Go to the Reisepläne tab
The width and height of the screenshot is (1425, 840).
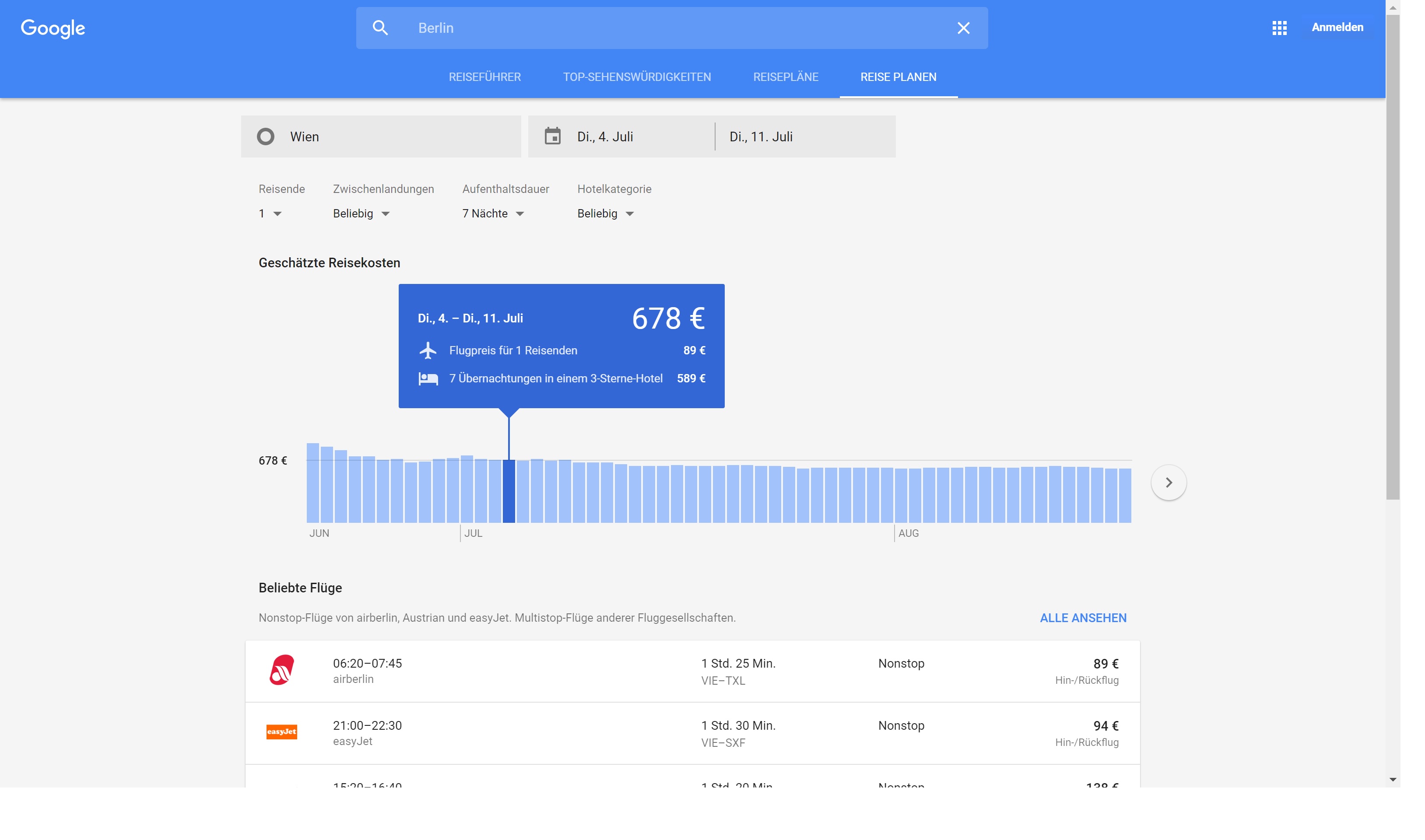785,77
